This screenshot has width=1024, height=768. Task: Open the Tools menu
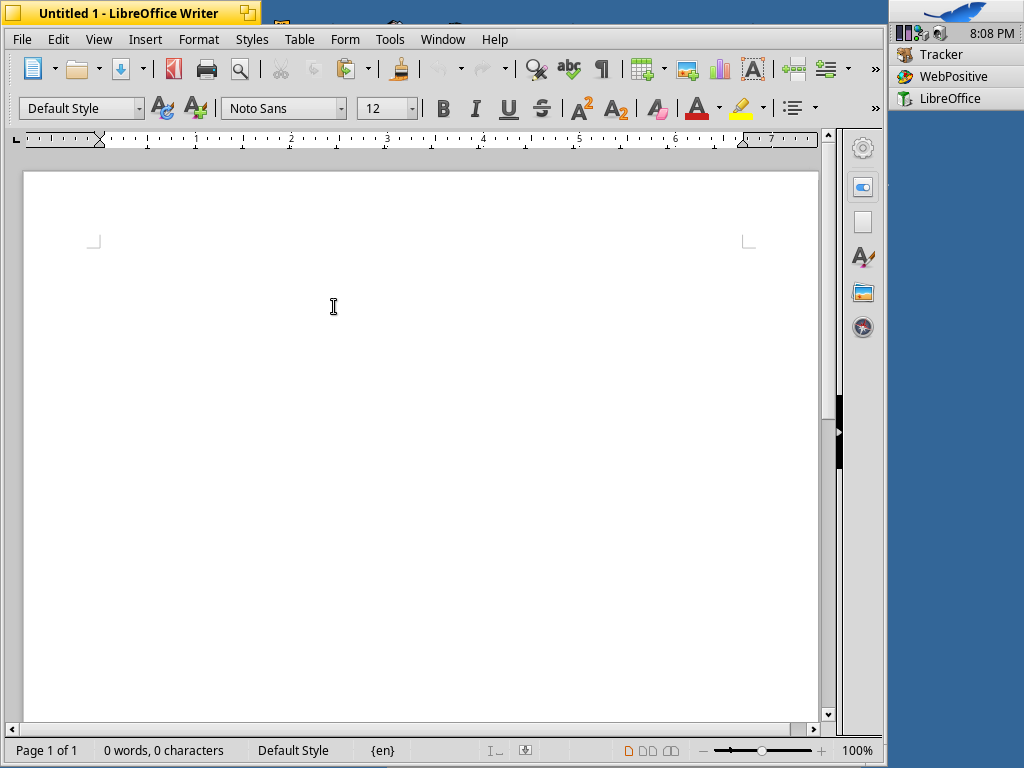coord(390,39)
